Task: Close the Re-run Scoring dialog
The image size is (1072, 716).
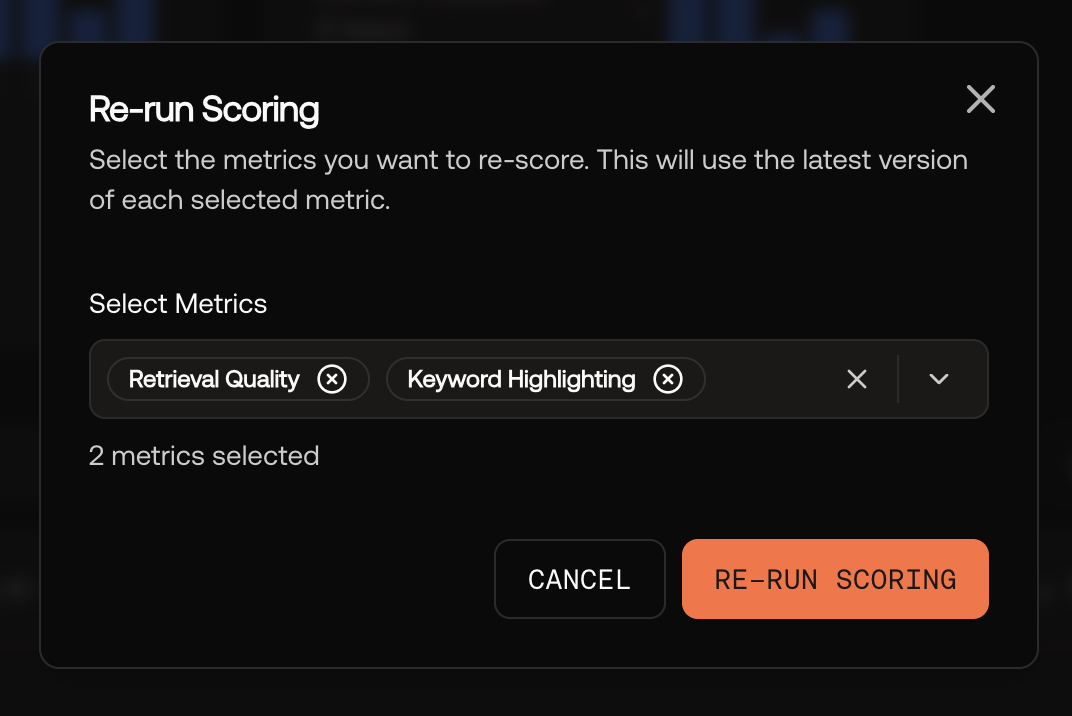Action: point(980,99)
